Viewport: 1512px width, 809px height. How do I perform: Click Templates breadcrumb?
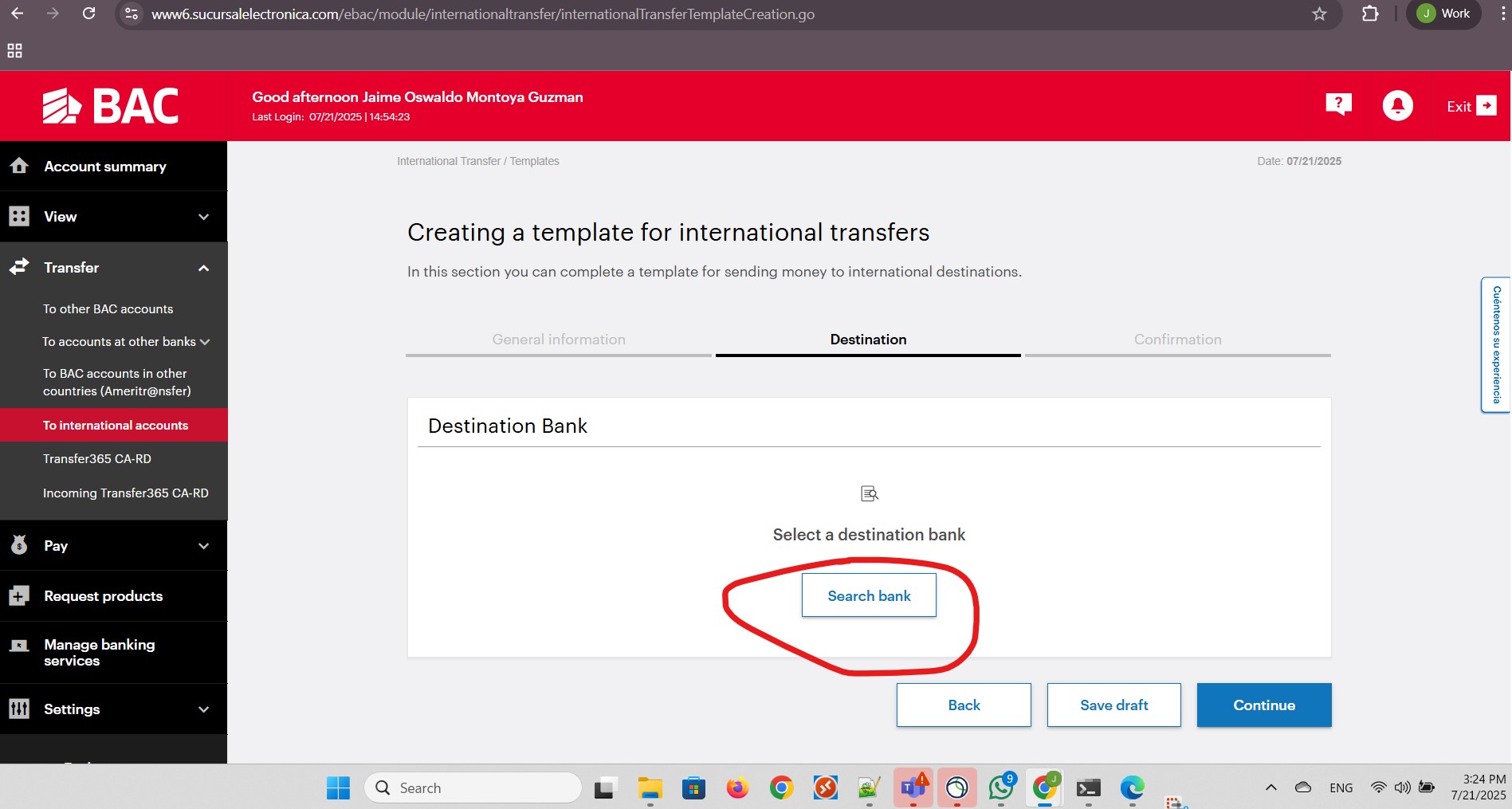tap(535, 161)
